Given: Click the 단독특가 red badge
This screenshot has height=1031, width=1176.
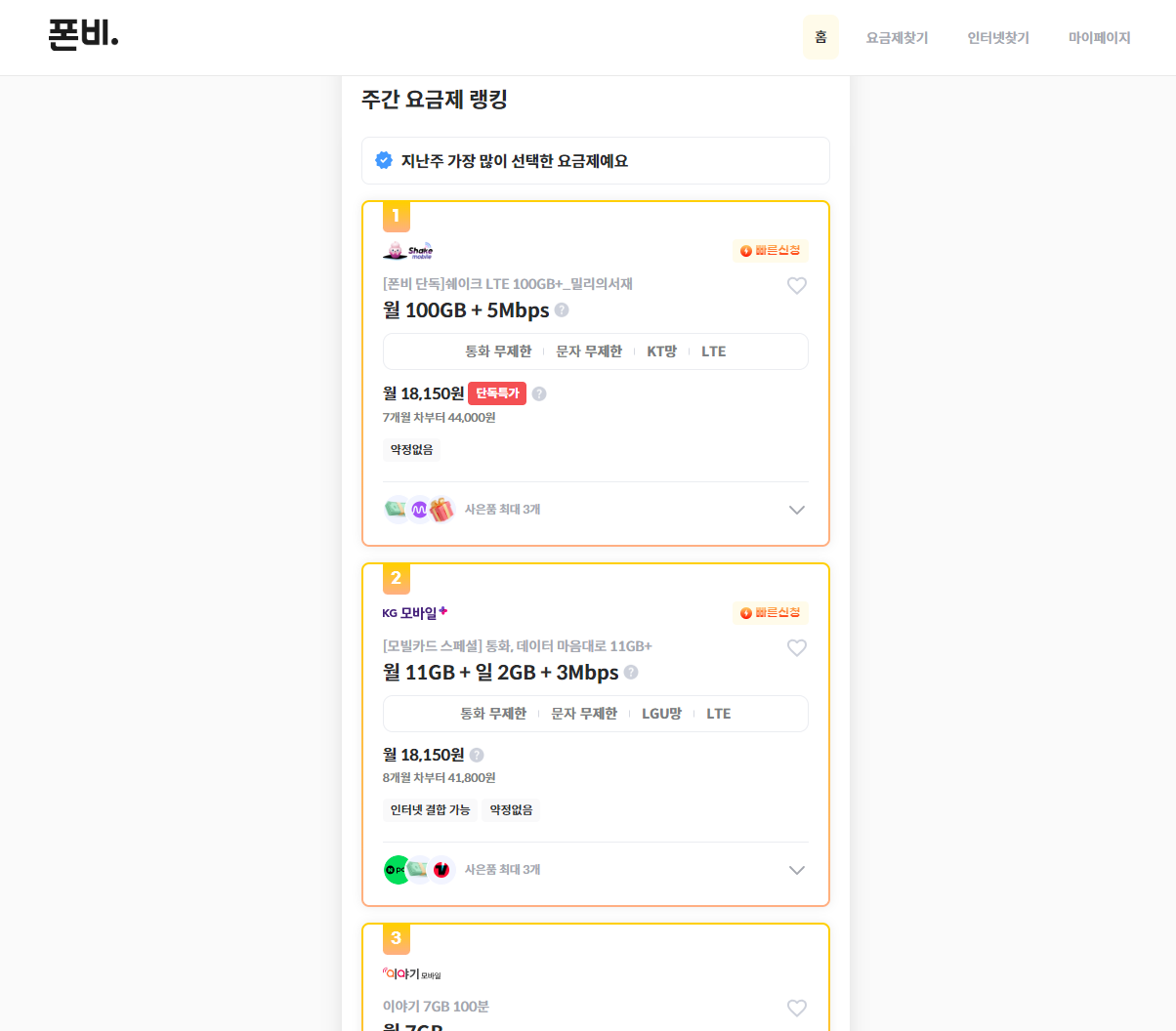Looking at the screenshot, I should coord(497,393).
